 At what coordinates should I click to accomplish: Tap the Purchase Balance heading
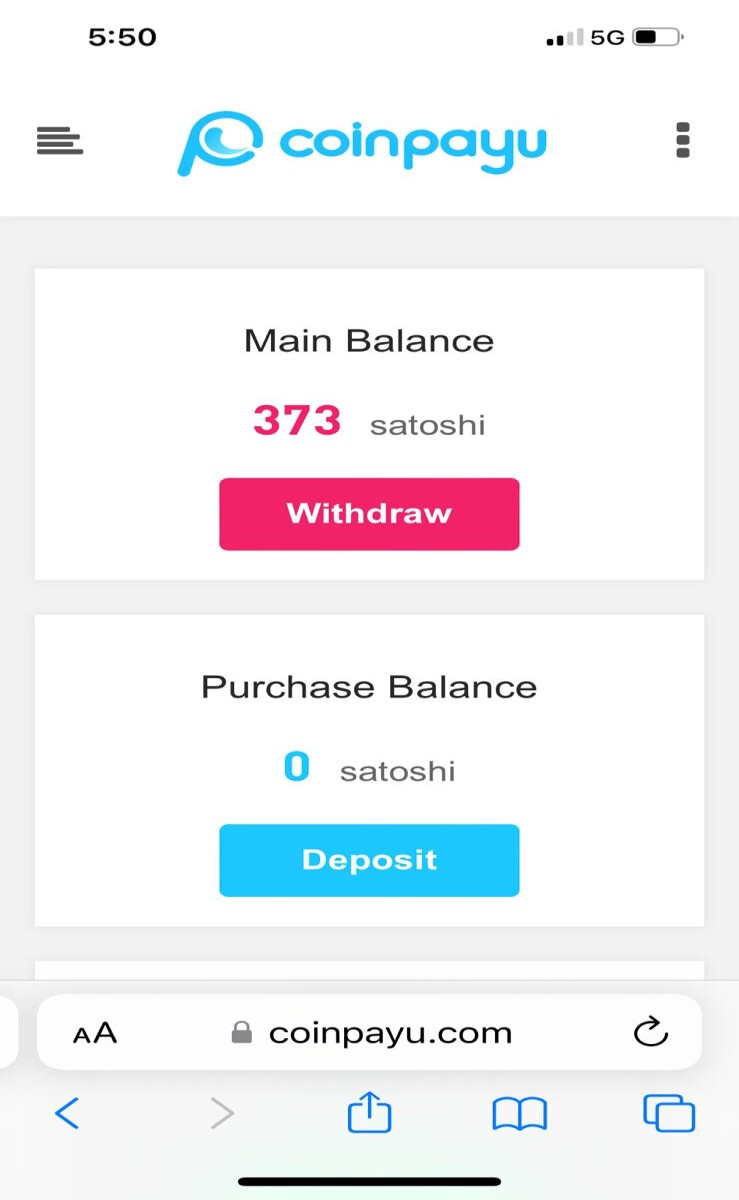[369, 687]
